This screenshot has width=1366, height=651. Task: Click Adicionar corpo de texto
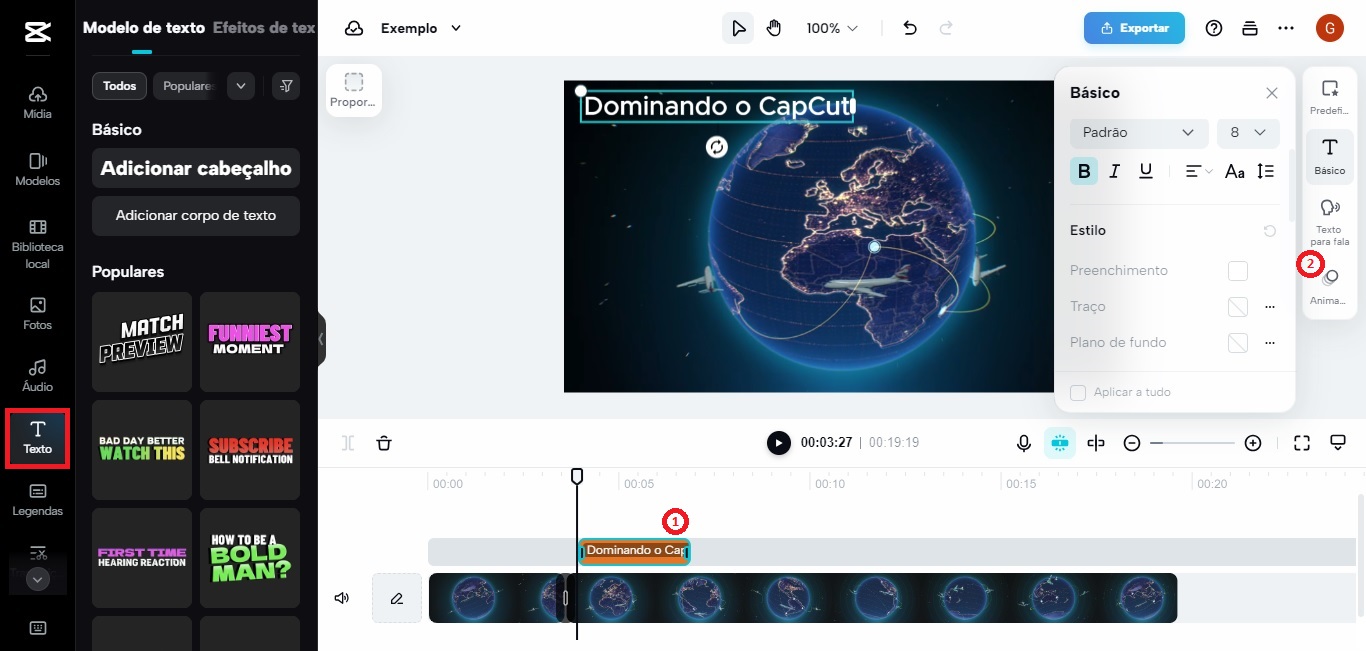(x=196, y=215)
